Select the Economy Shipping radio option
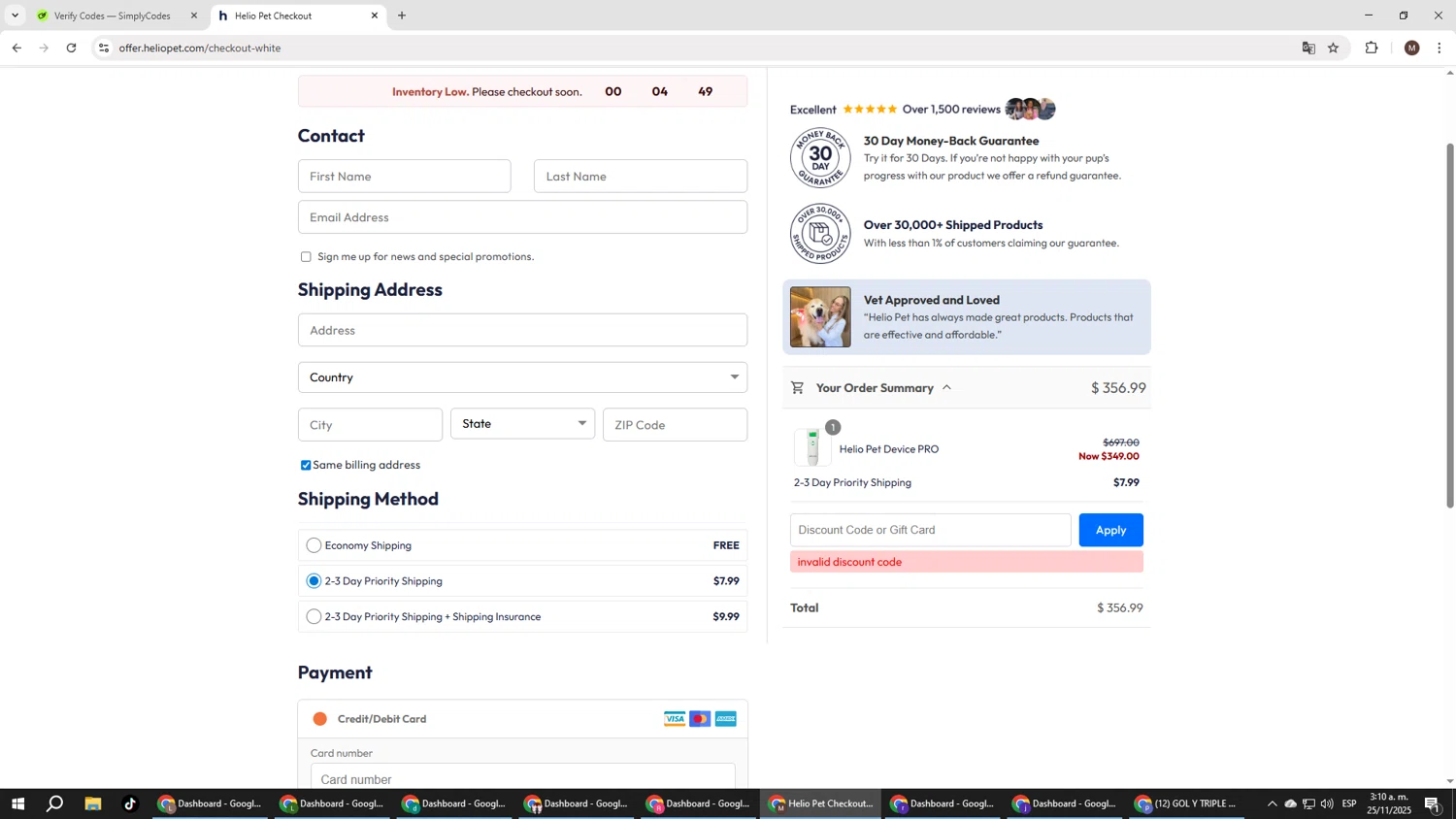Image resolution: width=1456 pixels, height=819 pixels. coord(314,545)
